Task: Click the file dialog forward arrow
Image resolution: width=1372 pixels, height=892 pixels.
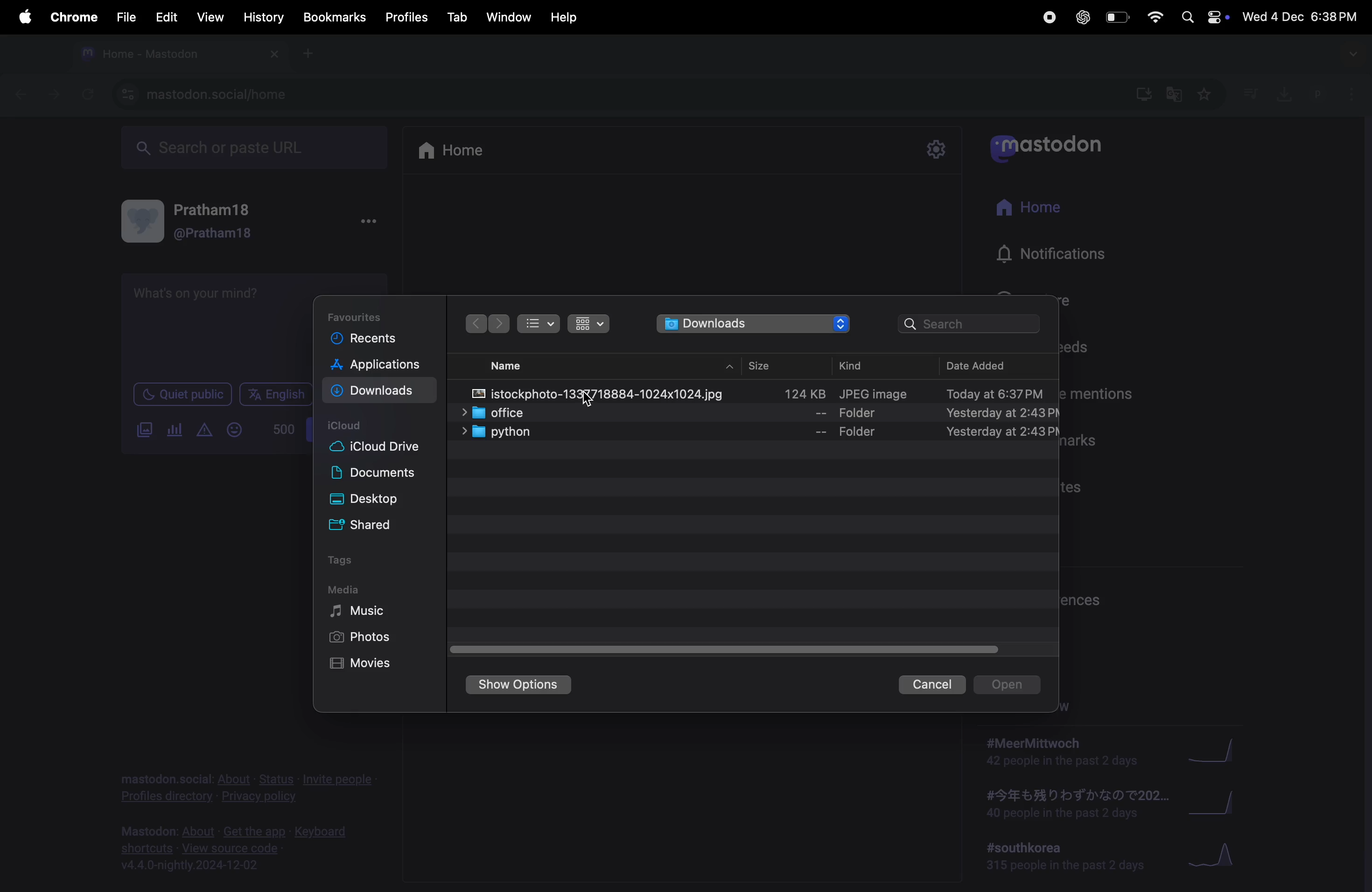Action: coord(500,324)
